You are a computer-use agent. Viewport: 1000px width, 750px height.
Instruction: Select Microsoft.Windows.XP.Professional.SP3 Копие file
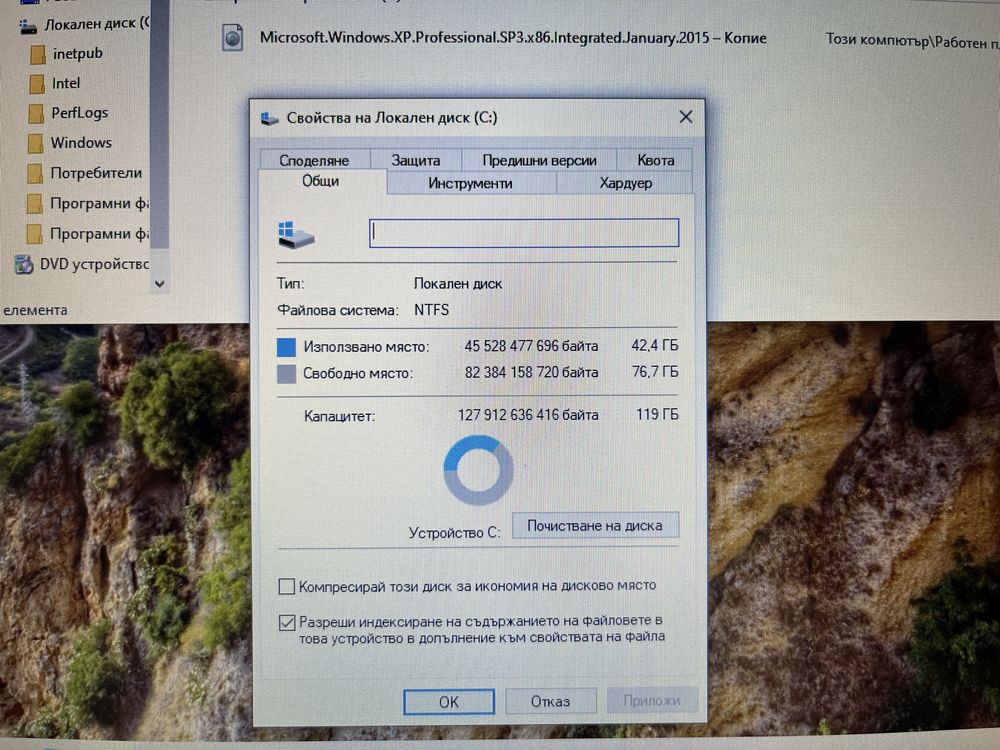tap(513, 38)
